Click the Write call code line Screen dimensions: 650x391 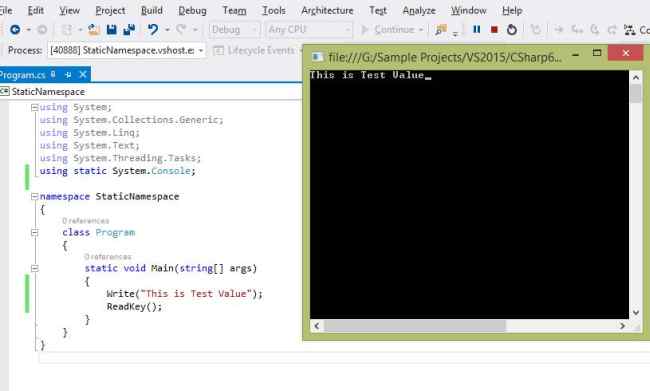click(184, 294)
